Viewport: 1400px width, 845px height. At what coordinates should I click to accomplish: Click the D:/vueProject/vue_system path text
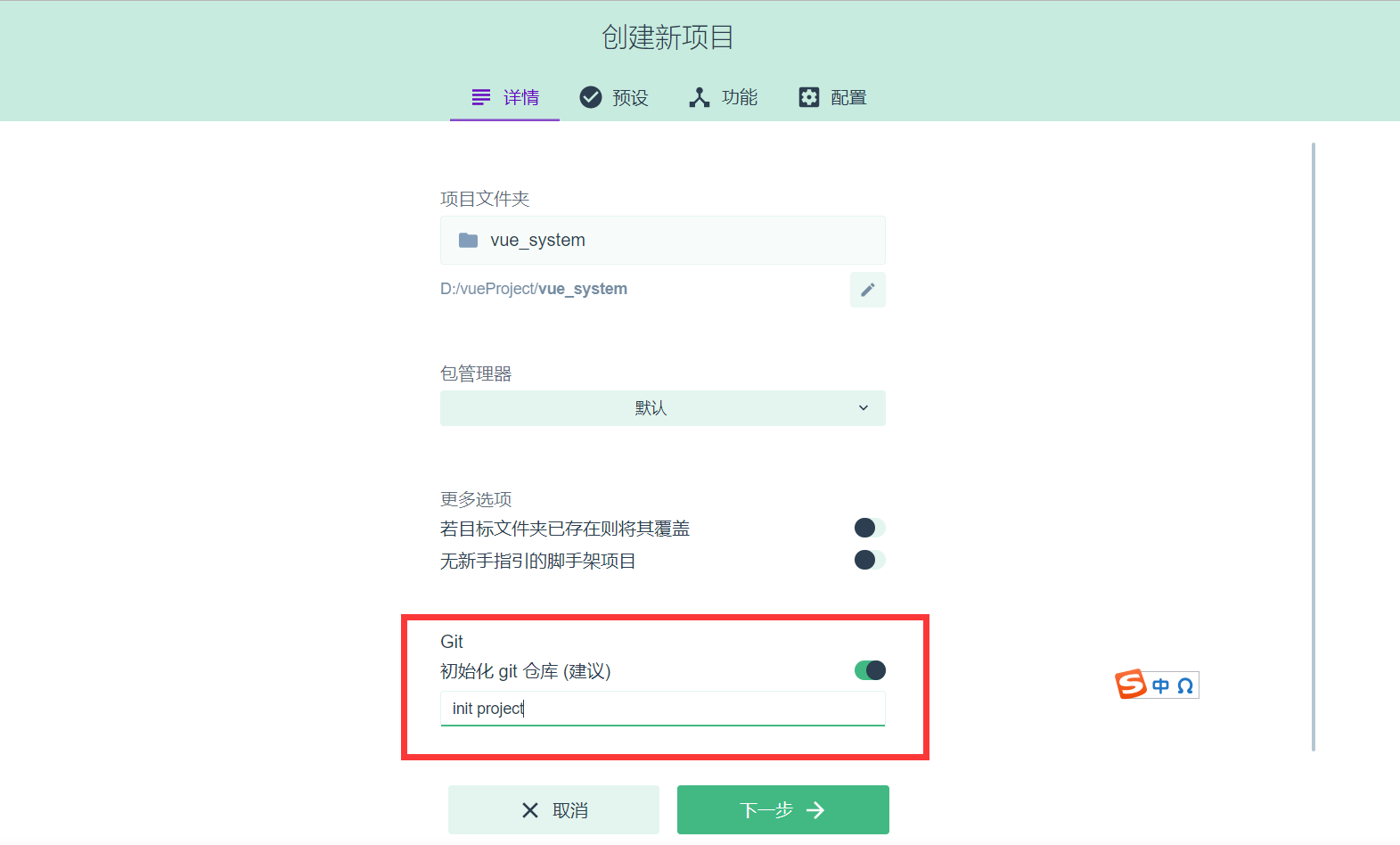(x=534, y=289)
